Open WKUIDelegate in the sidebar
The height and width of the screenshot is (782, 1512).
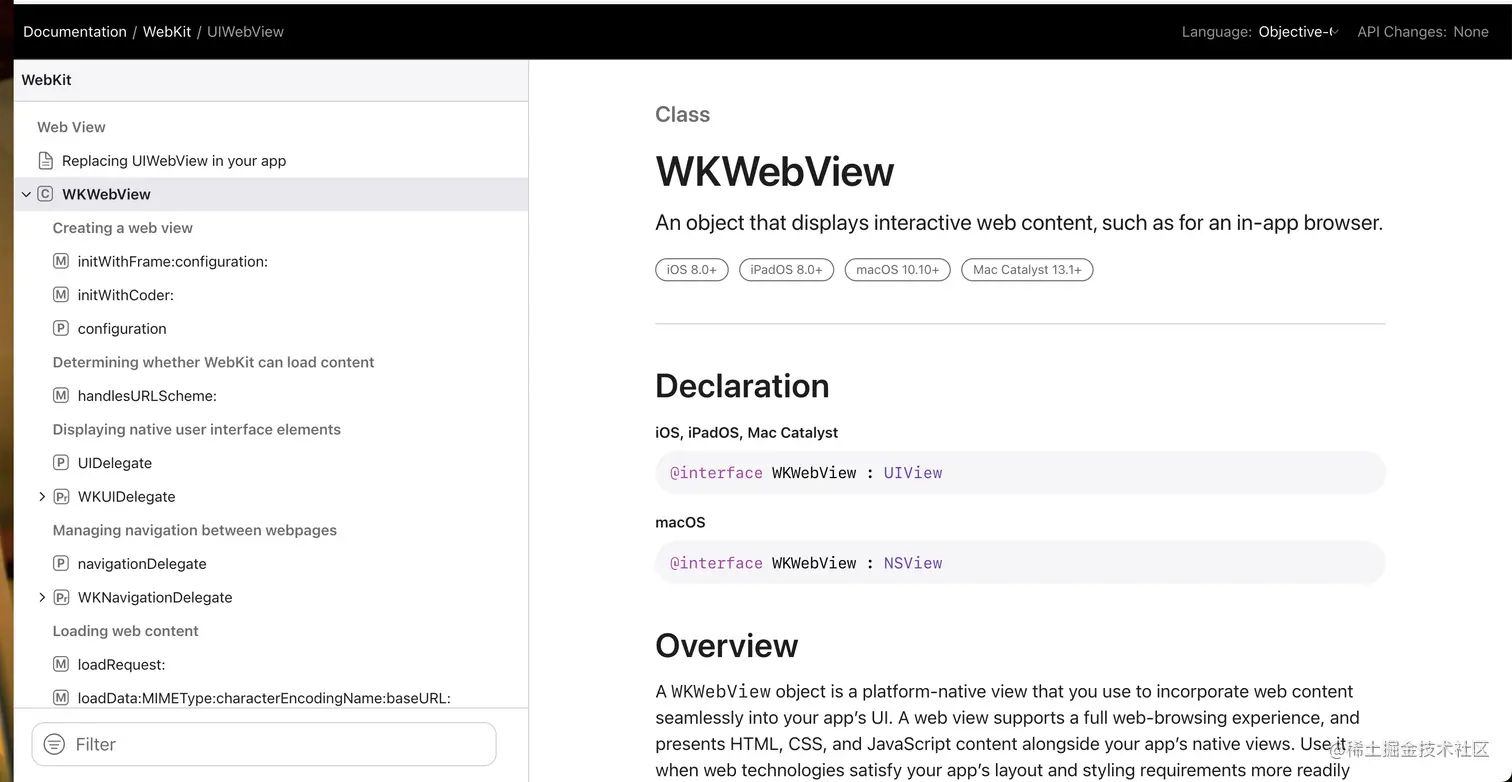(x=126, y=496)
